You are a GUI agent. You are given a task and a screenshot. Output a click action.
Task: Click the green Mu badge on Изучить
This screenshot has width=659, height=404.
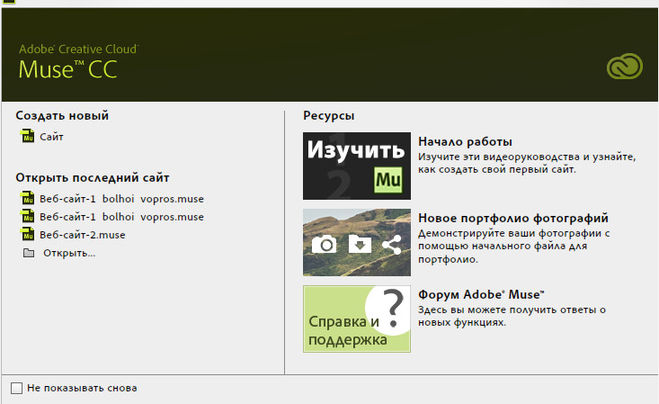[x=388, y=180]
